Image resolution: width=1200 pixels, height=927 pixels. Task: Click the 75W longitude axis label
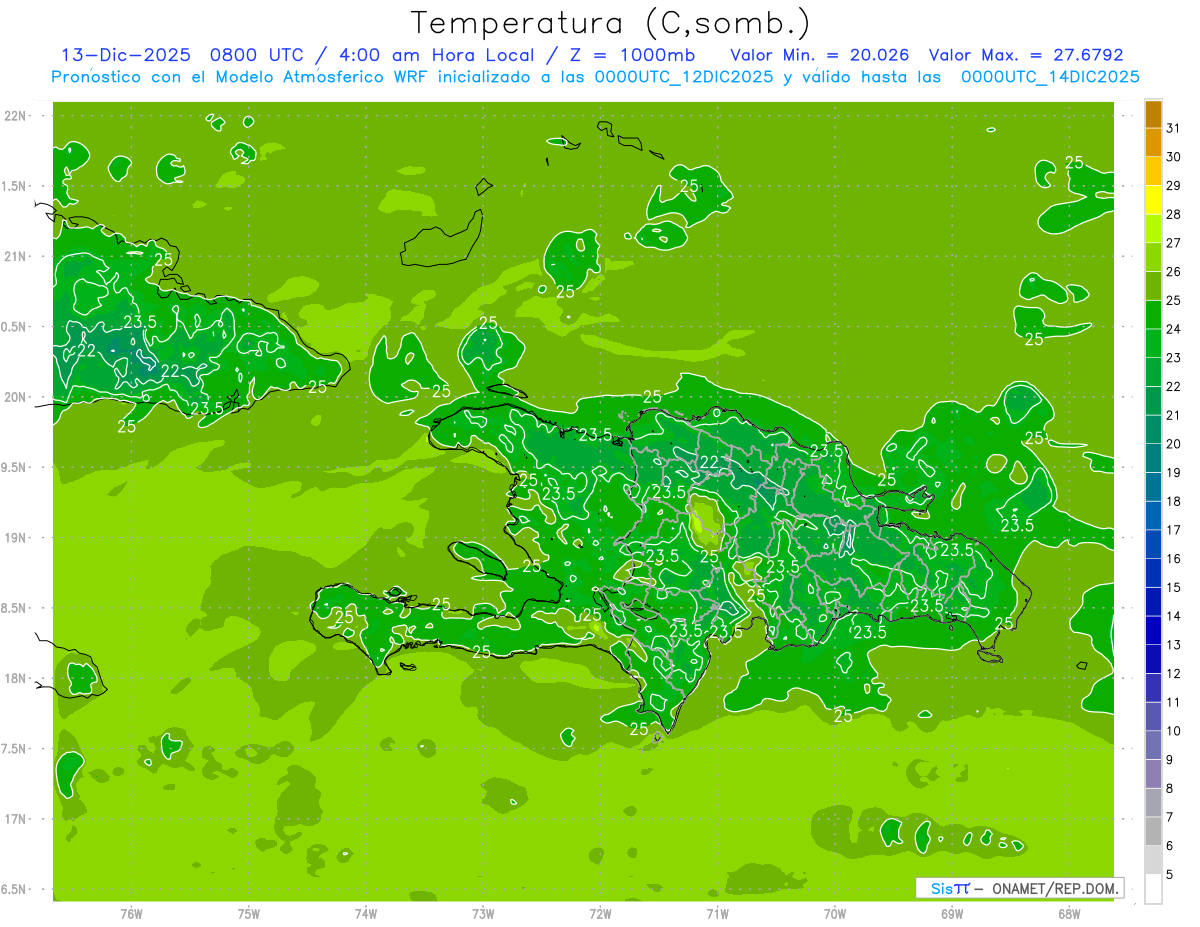pyautogui.click(x=249, y=913)
